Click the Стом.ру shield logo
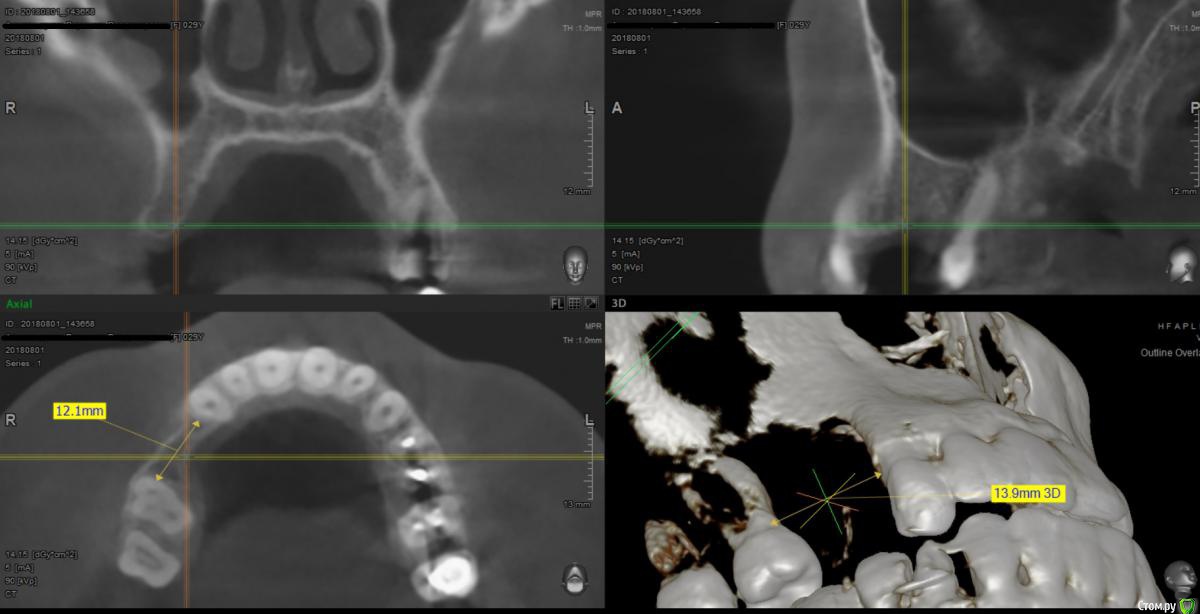This screenshot has height=614, width=1200. click(x=1186, y=605)
